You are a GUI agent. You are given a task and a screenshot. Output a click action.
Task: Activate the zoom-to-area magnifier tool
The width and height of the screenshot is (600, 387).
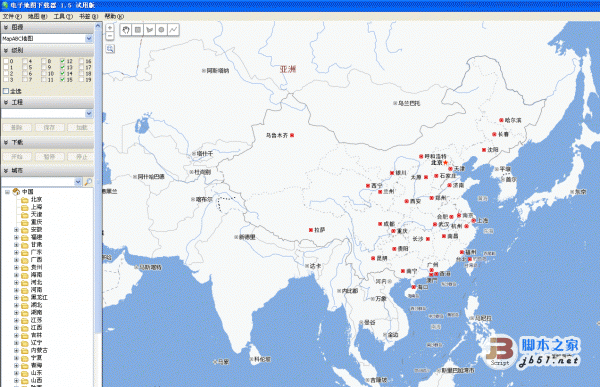[x=110, y=49]
